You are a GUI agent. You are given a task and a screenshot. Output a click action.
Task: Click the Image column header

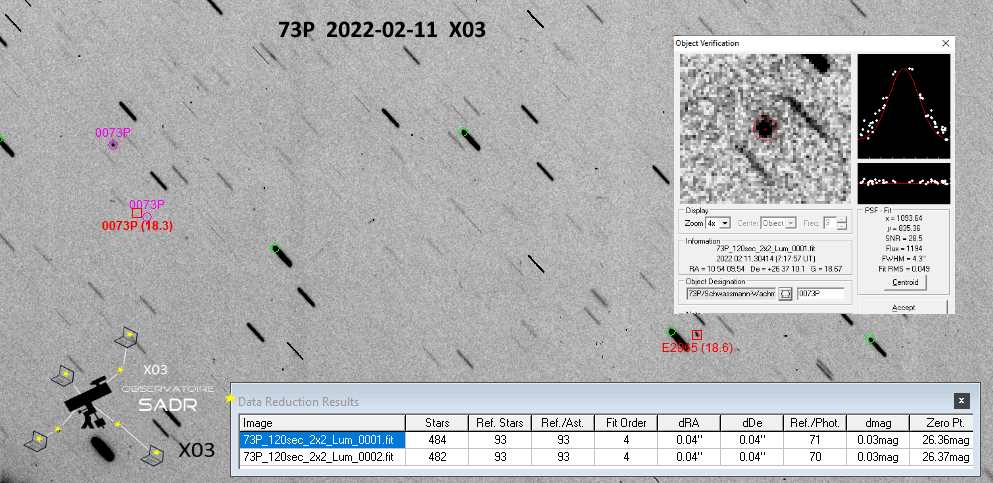(x=322, y=423)
